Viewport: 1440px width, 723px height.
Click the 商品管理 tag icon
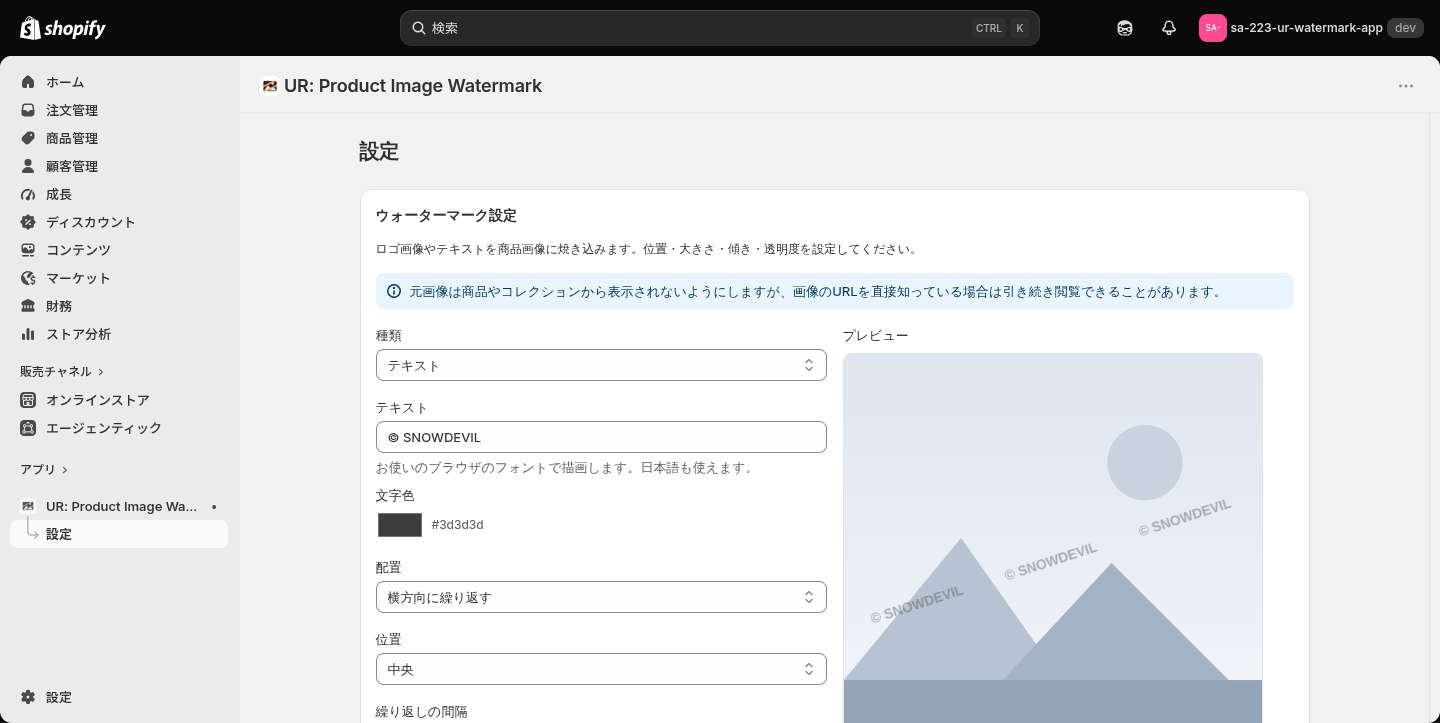click(28, 138)
